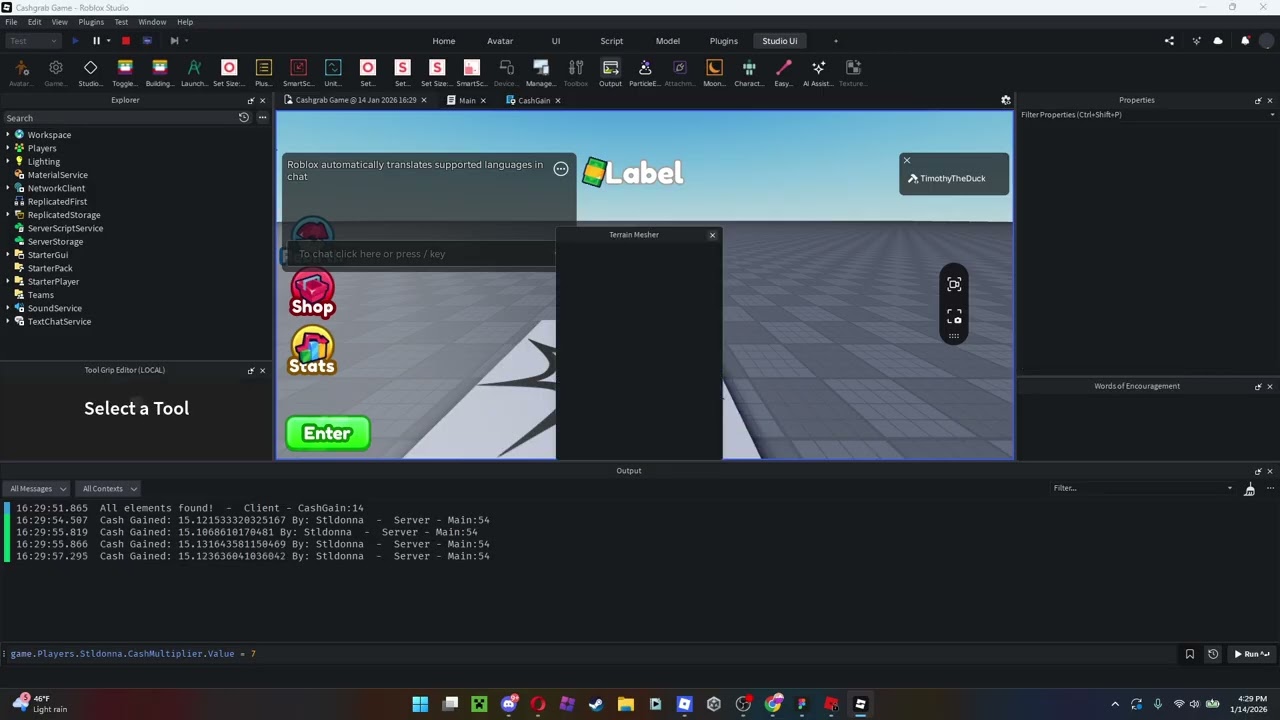This screenshot has height=720, width=1280.
Task: Open the in-game Shop button
Action: point(312,293)
